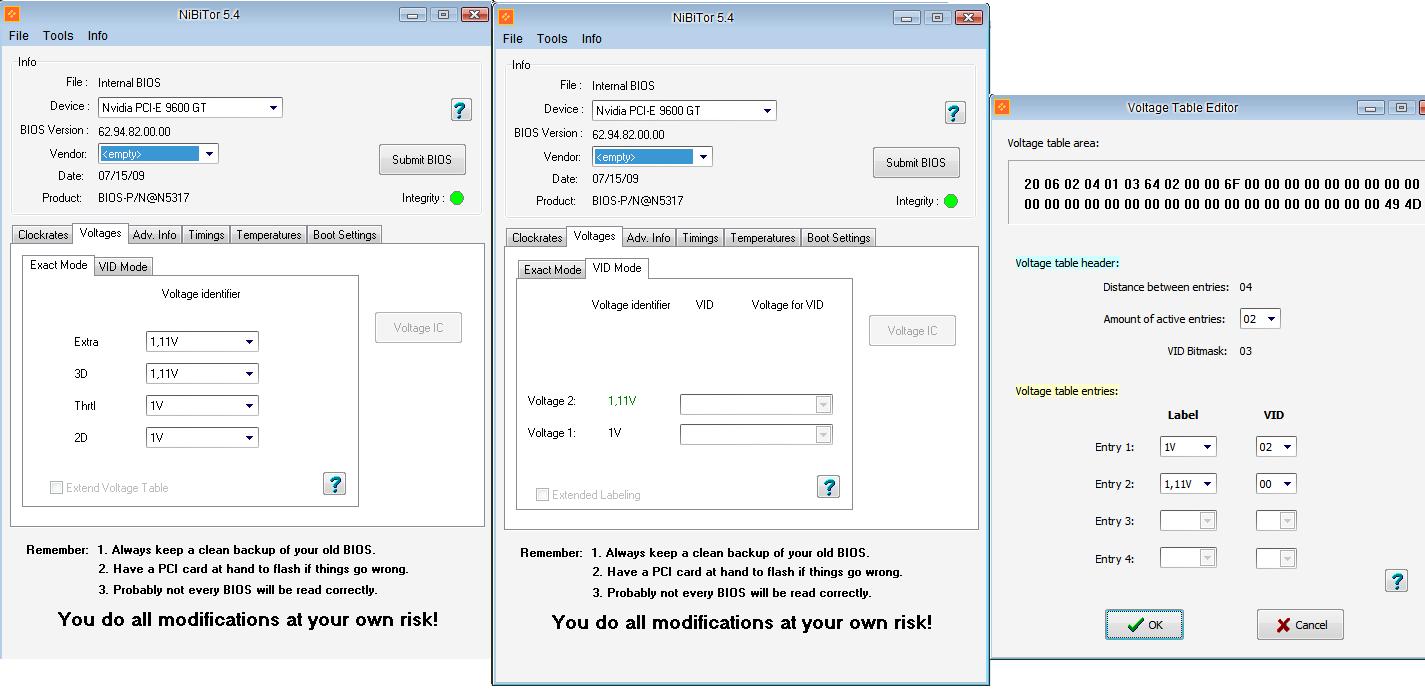The image size is (1425, 696).
Task: Click NiBiTor app icon in middle window title
Action: pos(506,17)
